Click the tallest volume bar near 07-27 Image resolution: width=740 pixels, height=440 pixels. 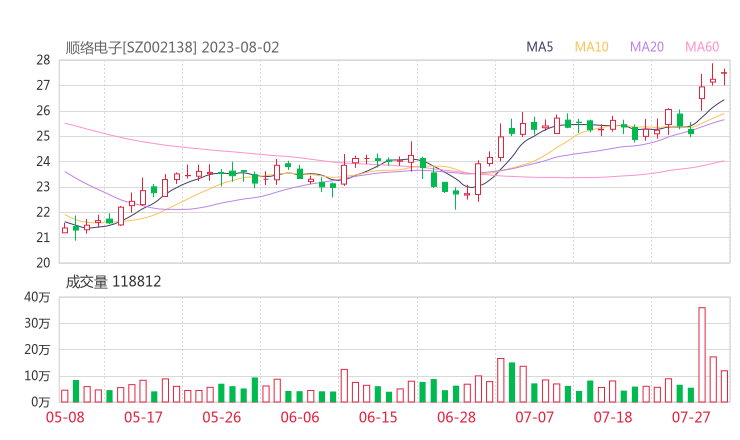point(702,355)
